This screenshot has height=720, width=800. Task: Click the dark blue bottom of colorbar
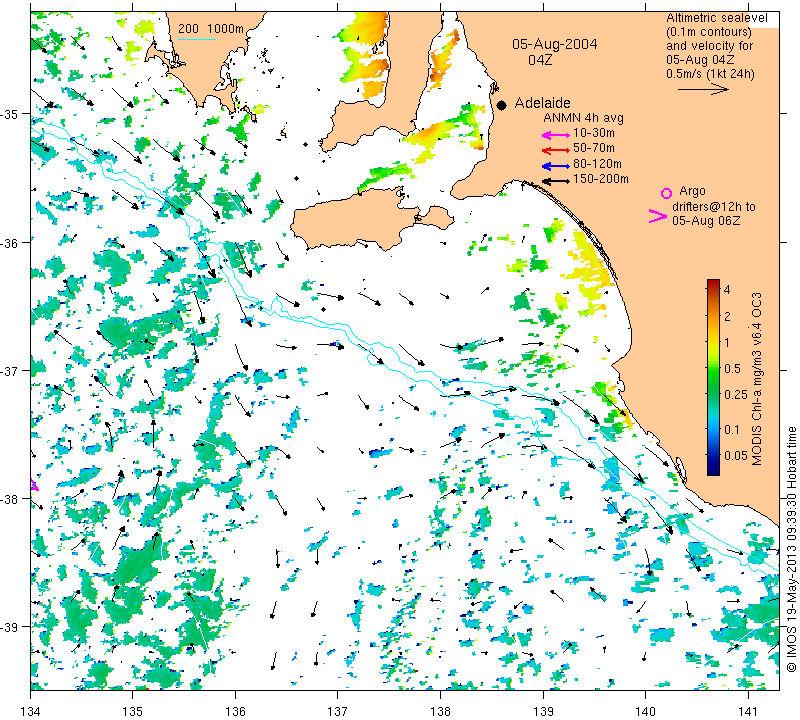point(713,469)
